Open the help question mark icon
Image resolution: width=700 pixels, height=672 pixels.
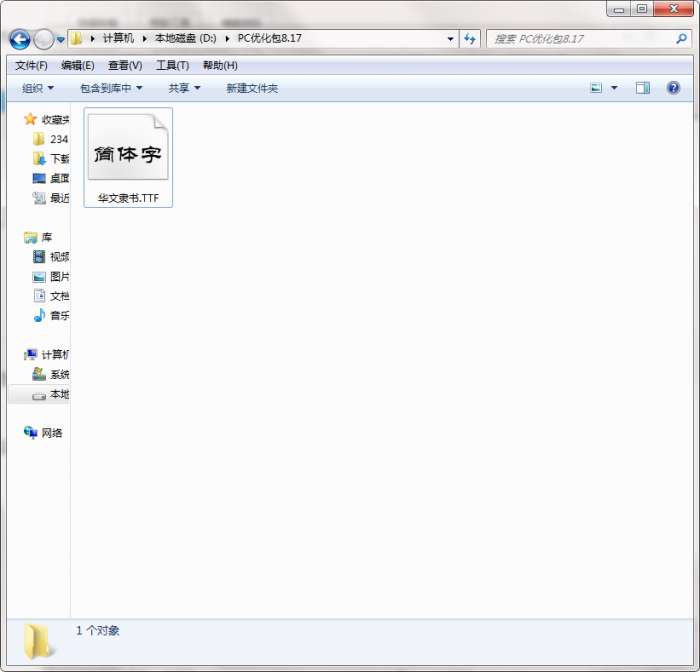click(x=673, y=88)
